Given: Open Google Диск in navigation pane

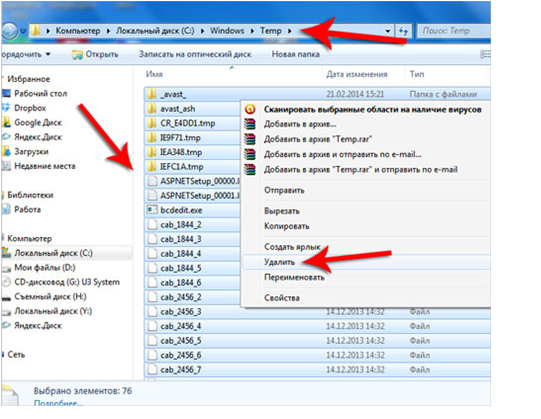Looking at the screenshot, I should click(38, 123).
